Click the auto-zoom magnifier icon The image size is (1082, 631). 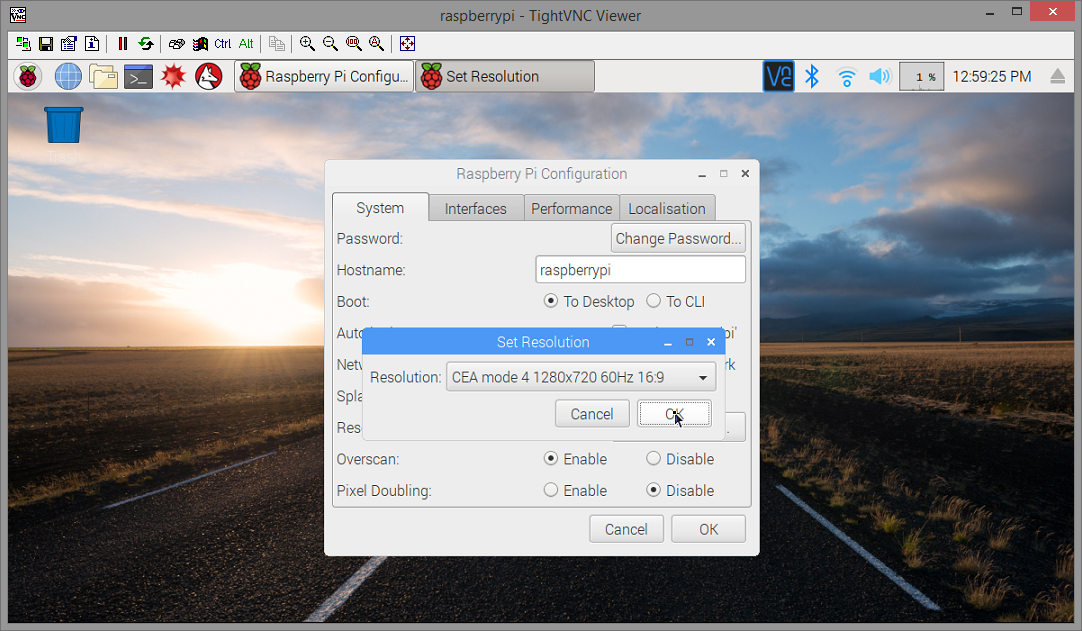pos(376,43)
